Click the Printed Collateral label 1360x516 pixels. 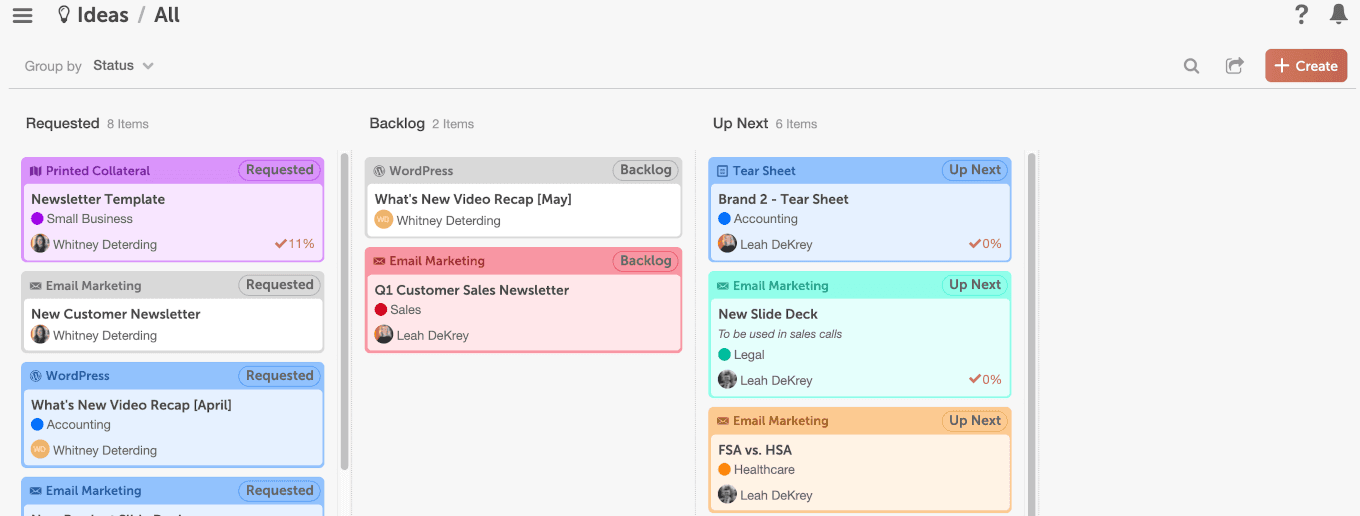point(98,171)
